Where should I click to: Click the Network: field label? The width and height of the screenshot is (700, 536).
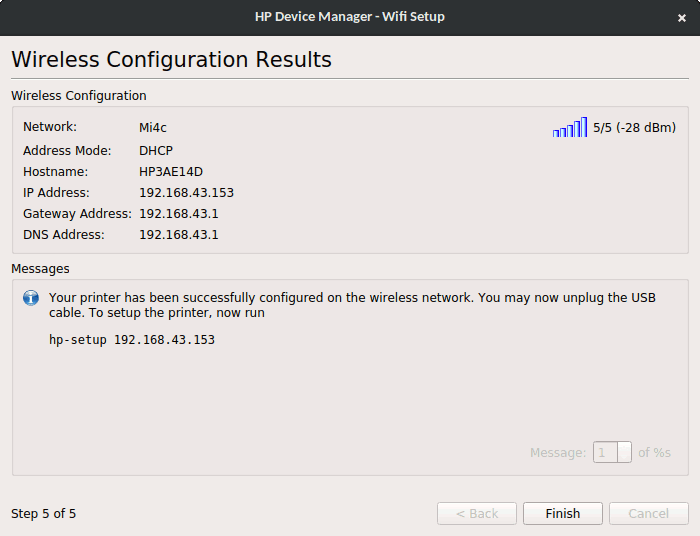coord(50,127)
